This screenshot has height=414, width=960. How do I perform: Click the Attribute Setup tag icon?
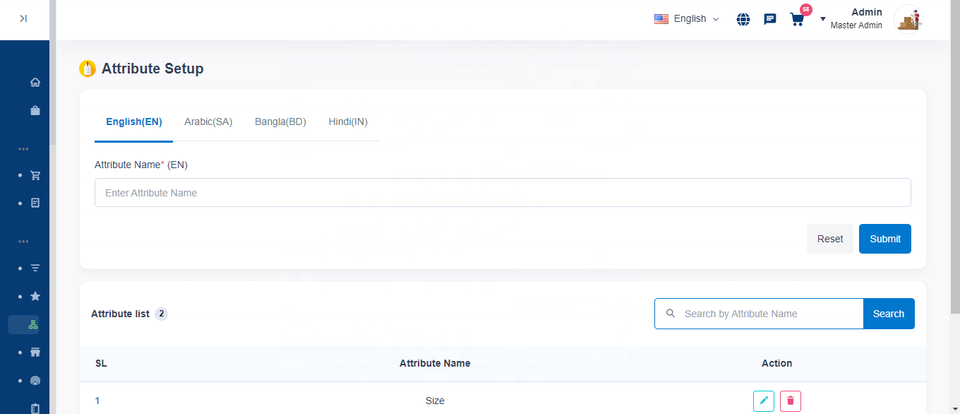tap(88, 69)
